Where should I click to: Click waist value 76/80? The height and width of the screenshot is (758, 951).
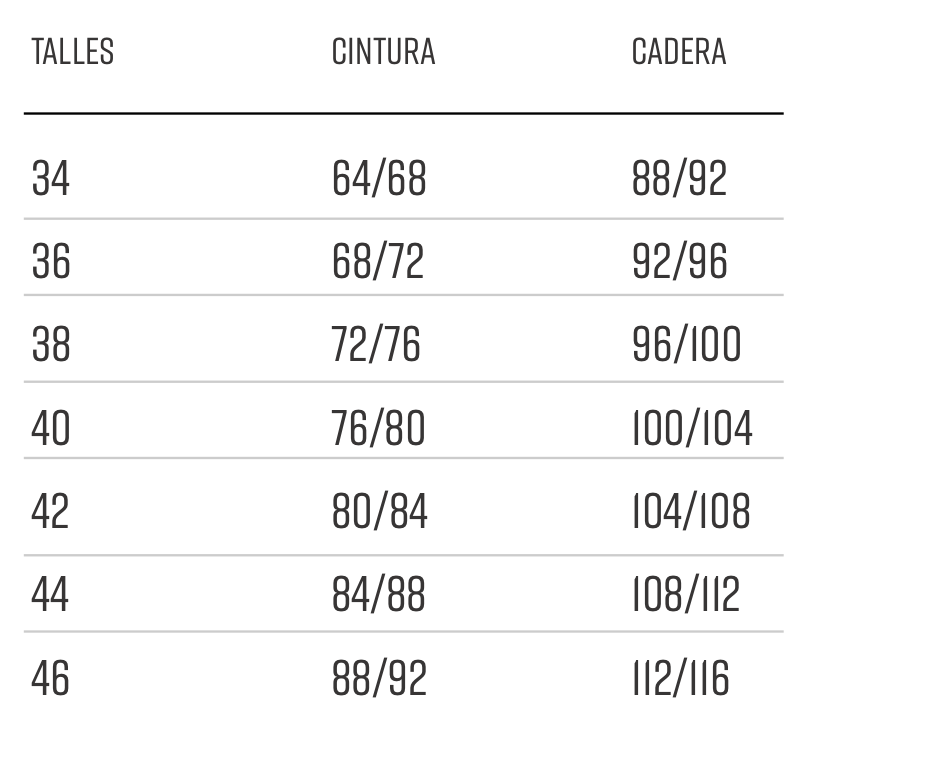(x=378, y=428)
